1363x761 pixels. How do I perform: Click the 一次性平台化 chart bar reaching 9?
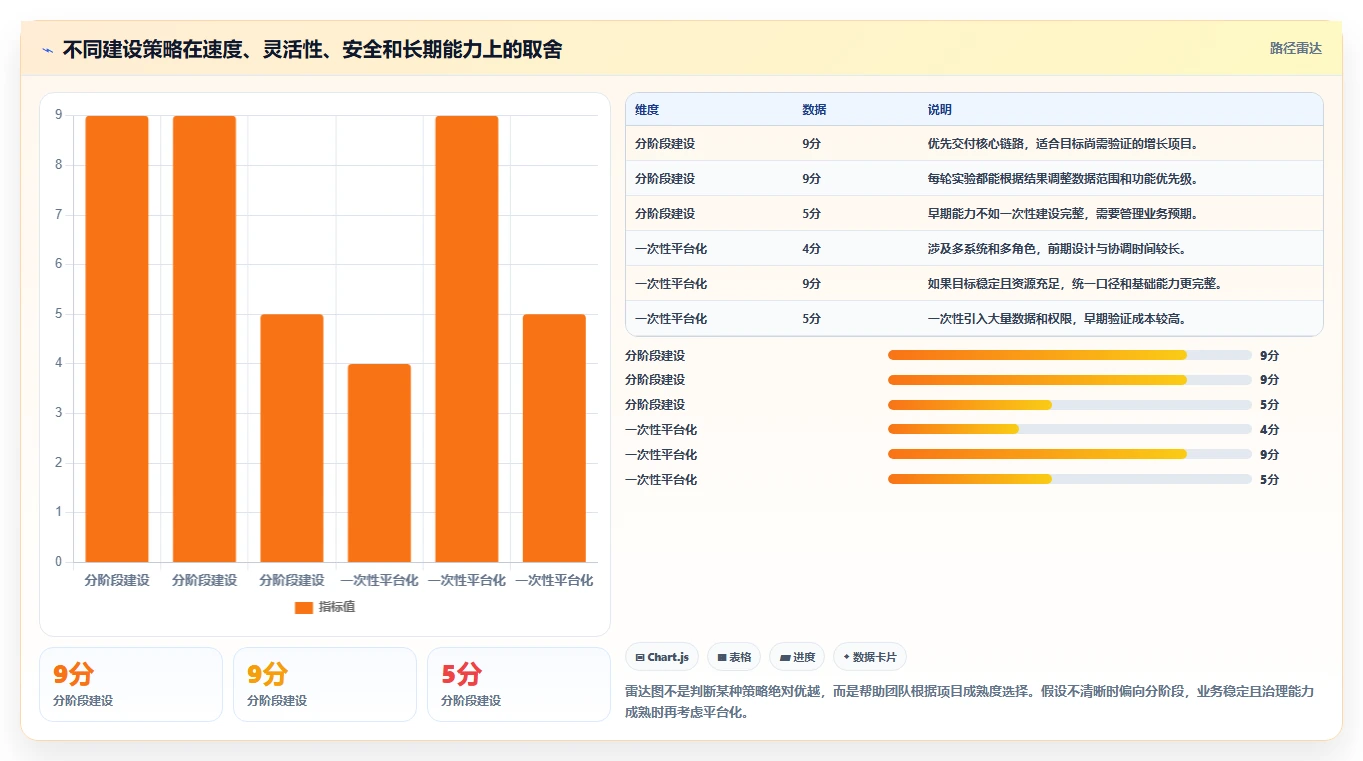tap(467, 339)
